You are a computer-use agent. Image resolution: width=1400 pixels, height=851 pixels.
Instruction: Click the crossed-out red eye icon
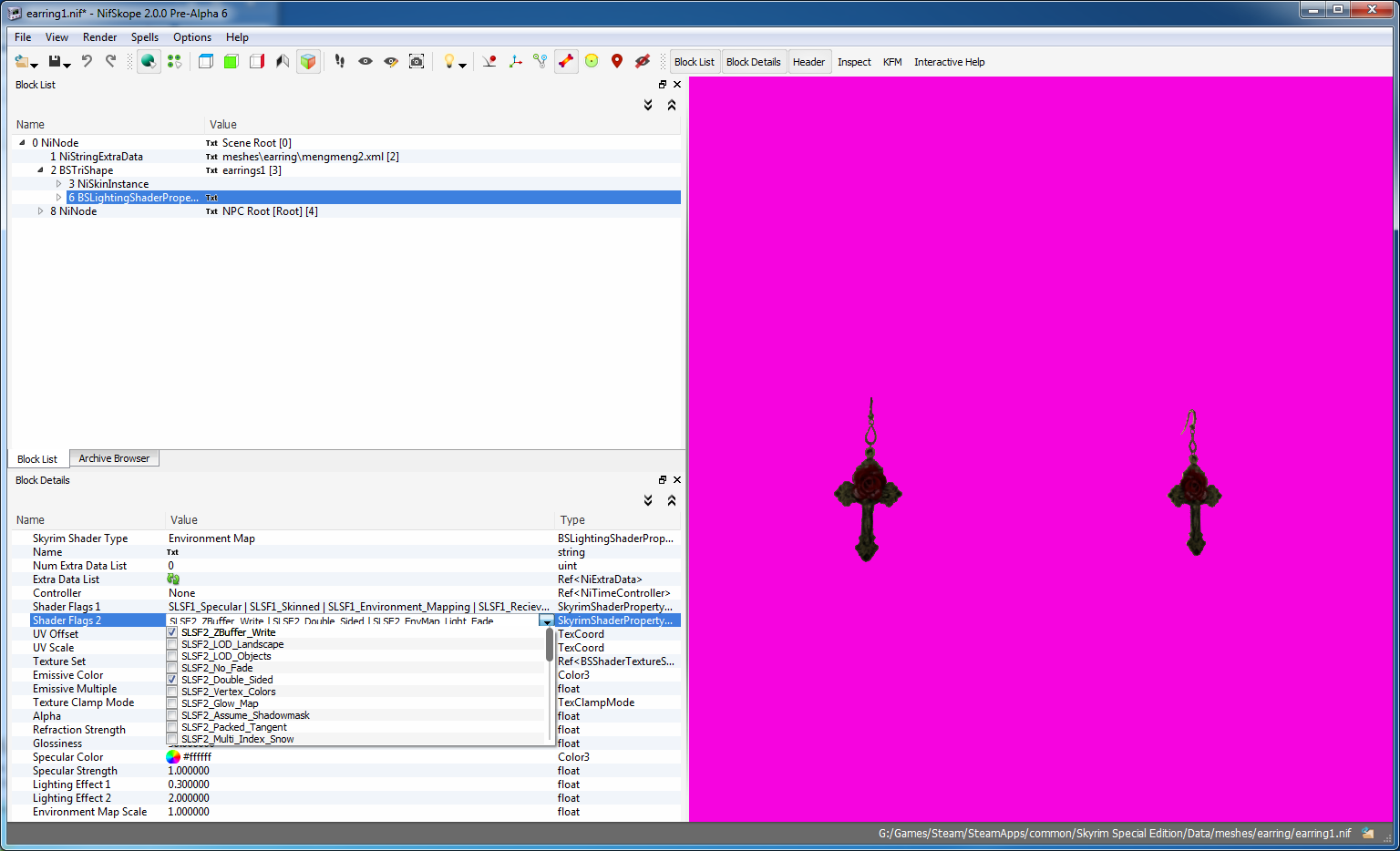click(643, 61)
